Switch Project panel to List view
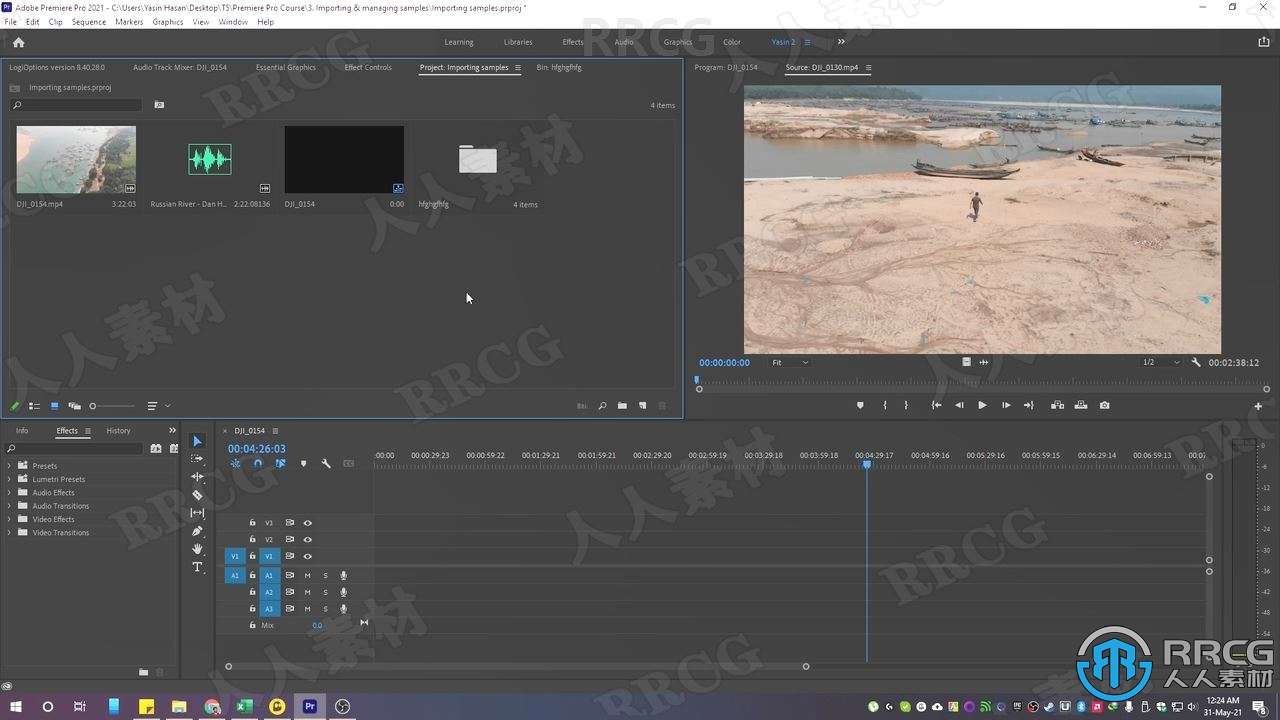This screenshot has width=1280, height=720. click(x=34, y=406)
